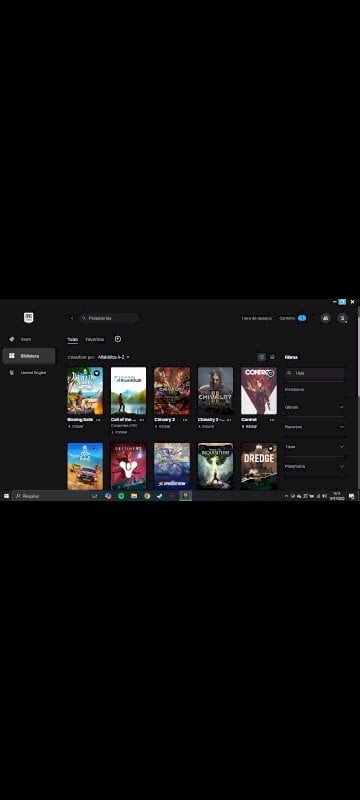This screenshot has width=360, height=800.
Task: Open Spotify from the taskbar
Action: click(x=121, y=496)
